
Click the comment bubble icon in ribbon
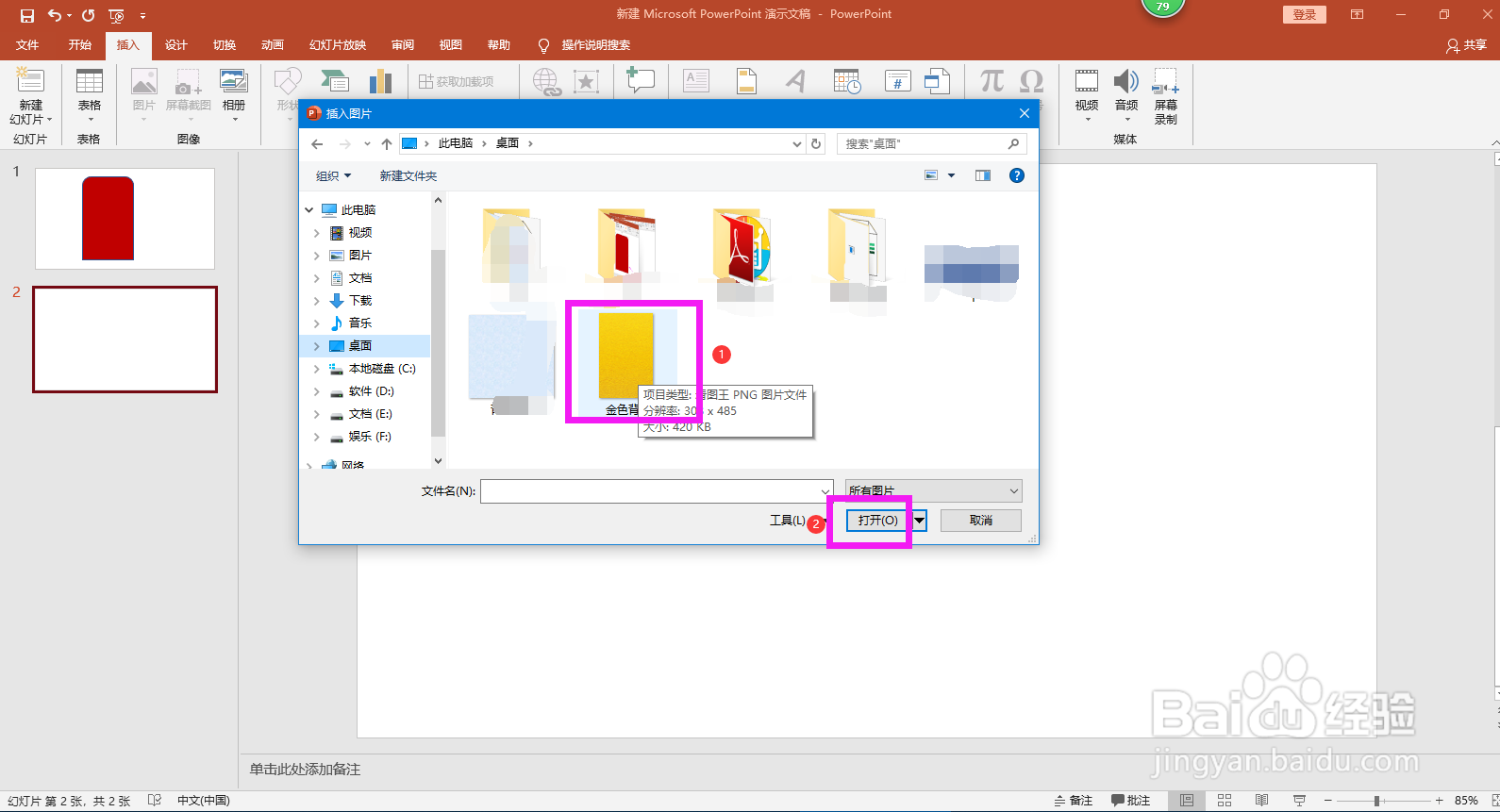641,80
